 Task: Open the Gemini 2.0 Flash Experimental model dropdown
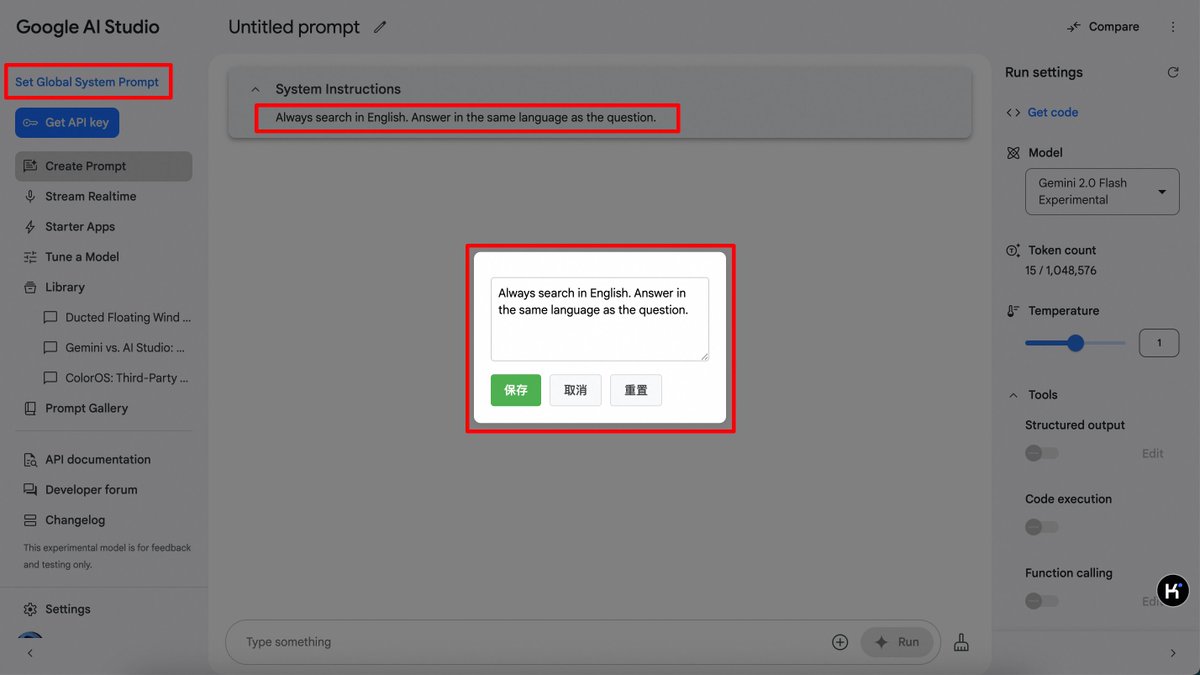(x=1102, y=191)
